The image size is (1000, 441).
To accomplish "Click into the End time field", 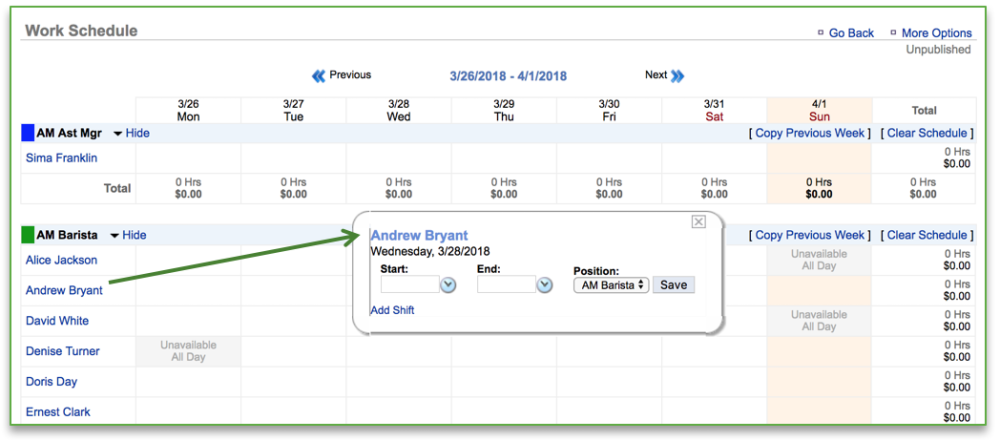I will [506, 285].
